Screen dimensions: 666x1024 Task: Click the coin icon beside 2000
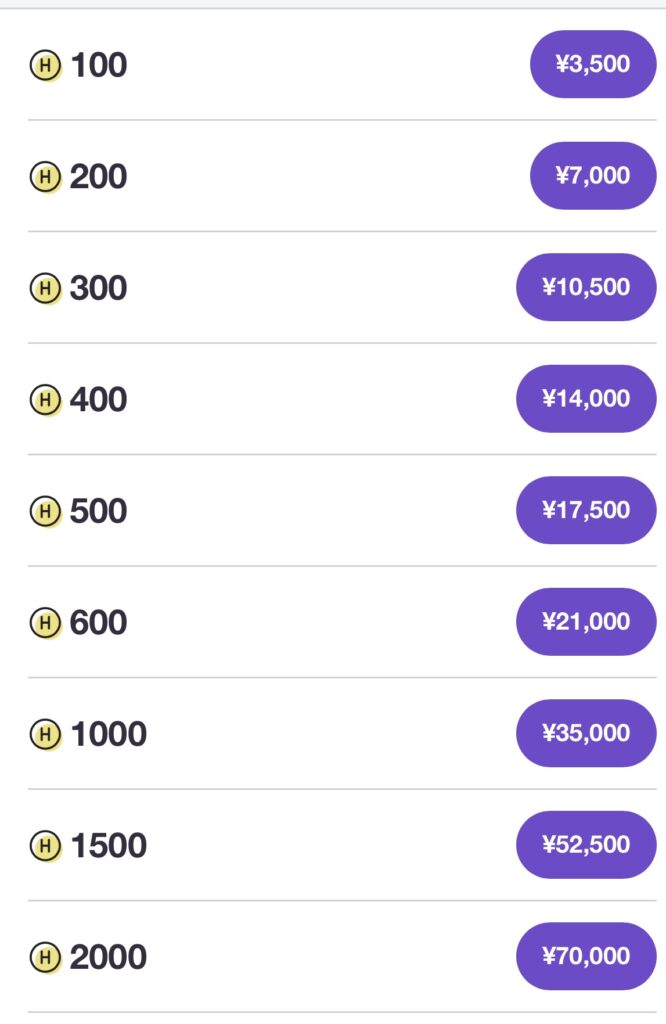pyautogui.click(x=46, y=958)
